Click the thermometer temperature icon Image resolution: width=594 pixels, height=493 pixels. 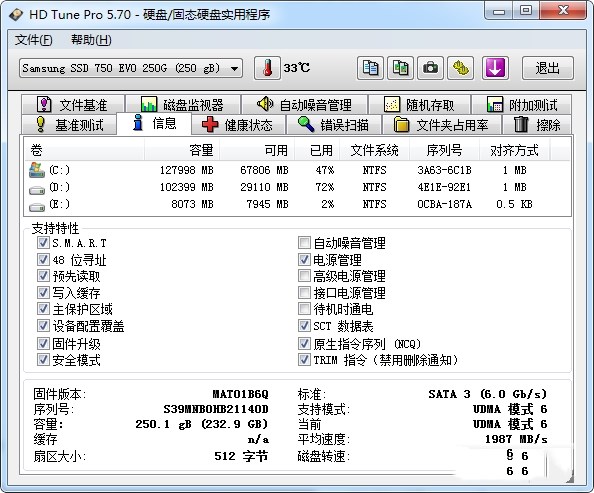click(267, 68)
